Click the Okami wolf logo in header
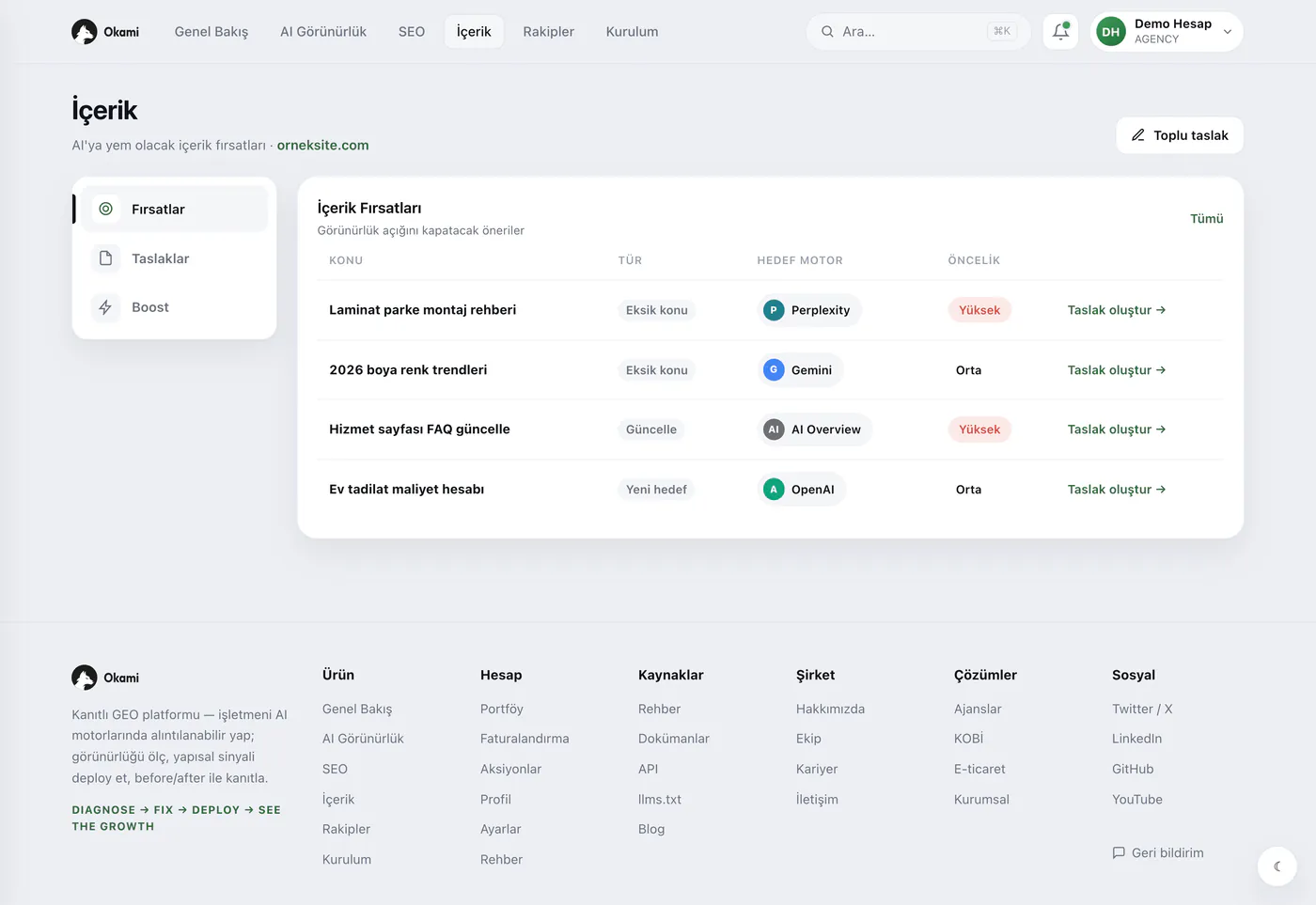The height and width of the screenshot is (905, 1316). coord(85,32)
